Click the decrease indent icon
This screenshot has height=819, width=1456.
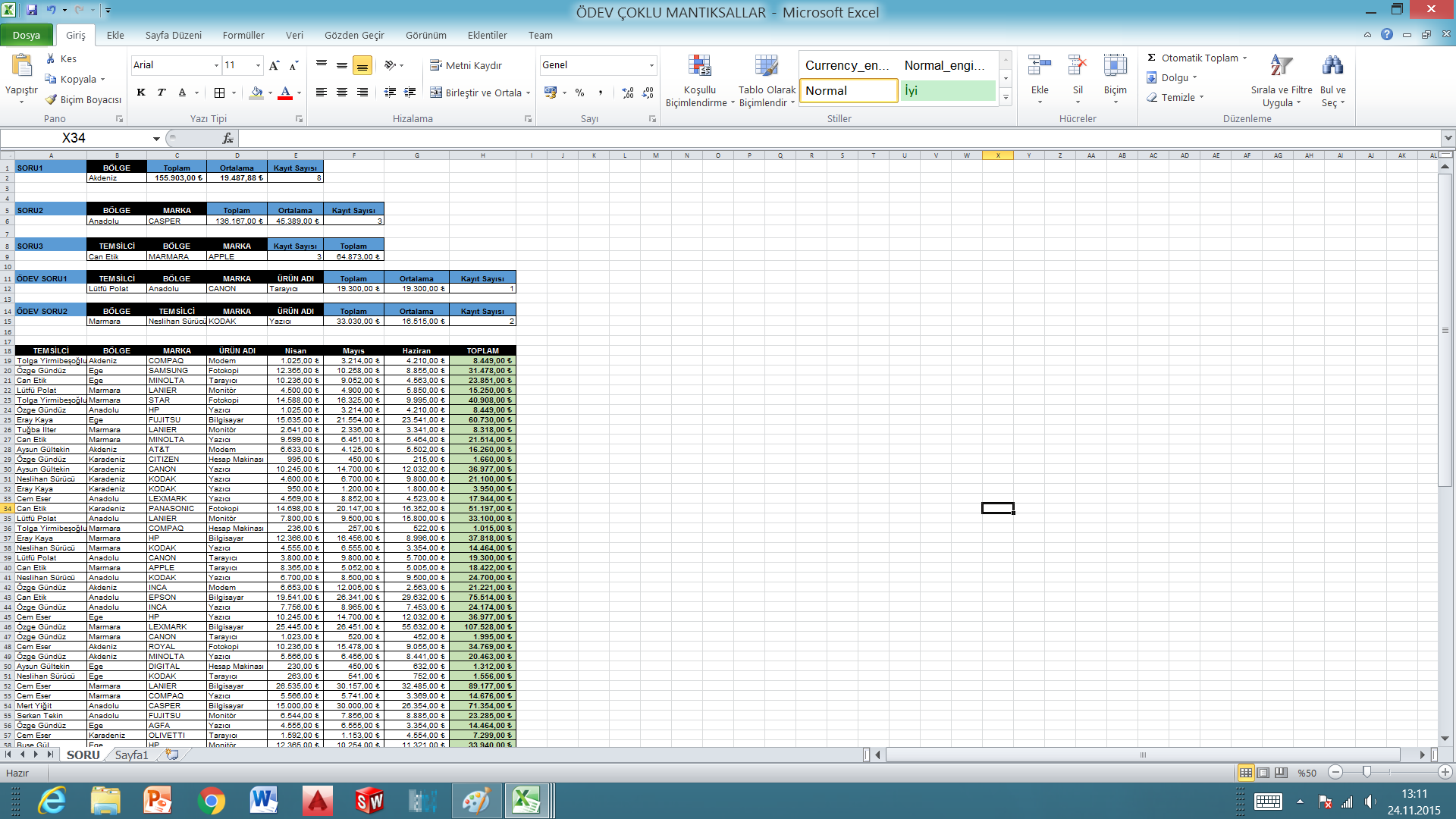coord(390,93)
